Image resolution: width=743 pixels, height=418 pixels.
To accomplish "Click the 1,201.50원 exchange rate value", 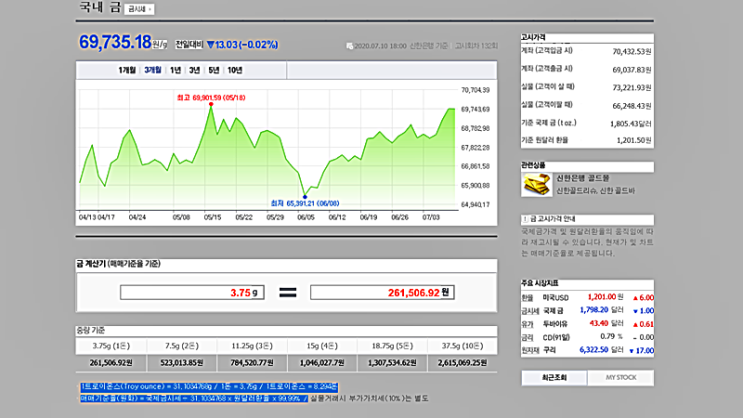I will click(634, 141).
